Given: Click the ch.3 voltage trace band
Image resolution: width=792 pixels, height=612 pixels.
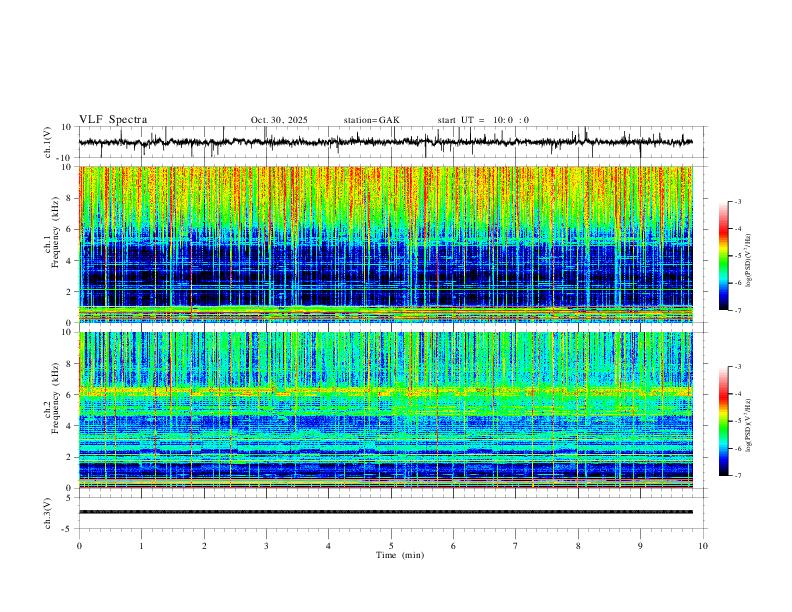Looking at the screenshot, I should [x=386, y=512].
